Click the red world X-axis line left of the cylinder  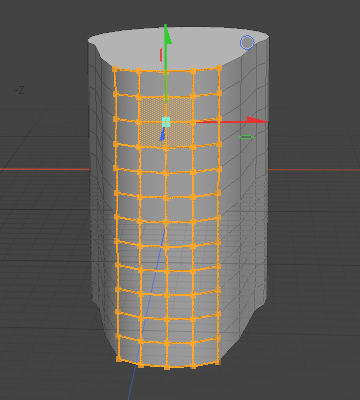point(45,169)
